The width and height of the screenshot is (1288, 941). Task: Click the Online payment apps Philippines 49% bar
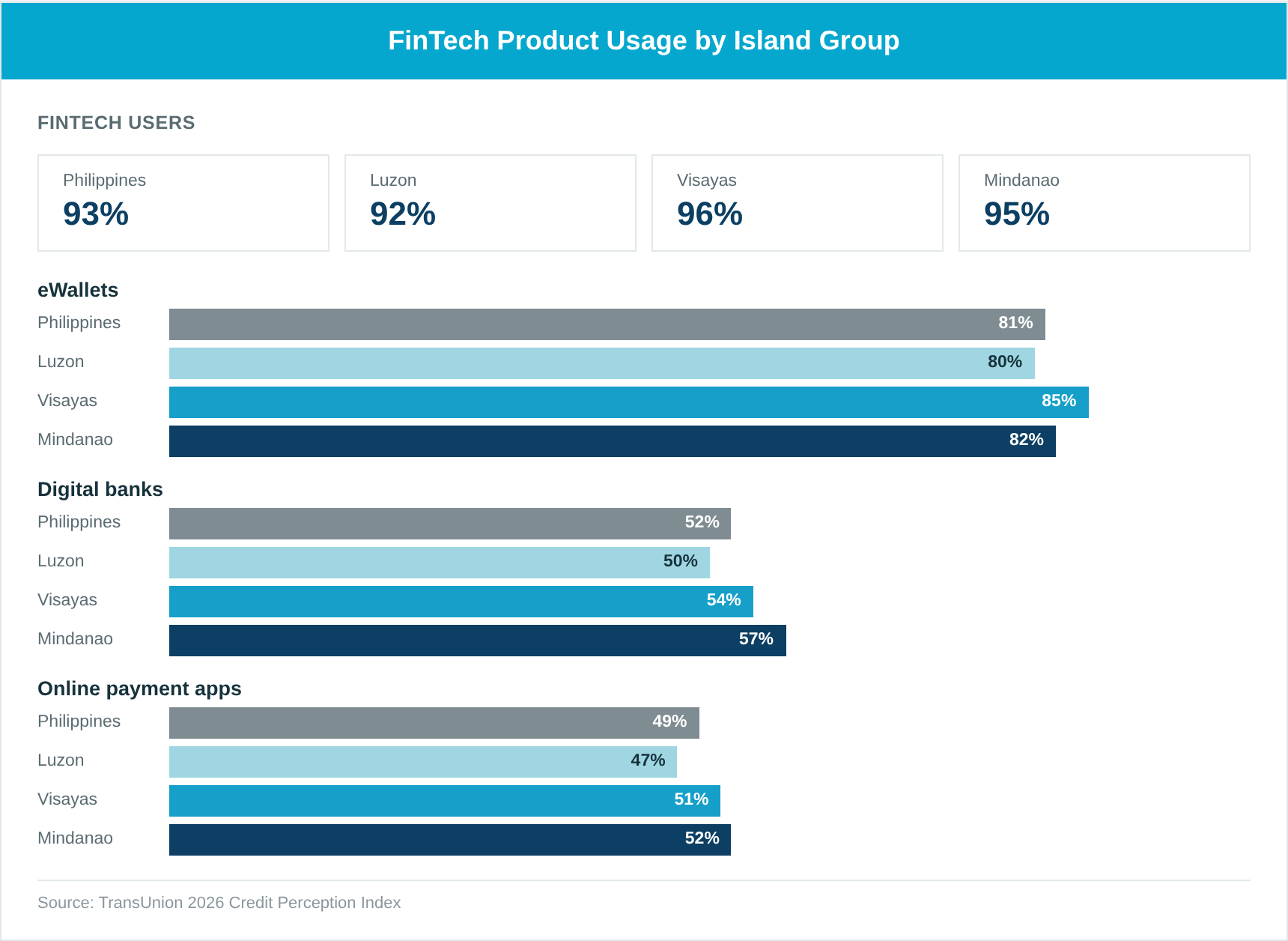[x=434, y=723]
